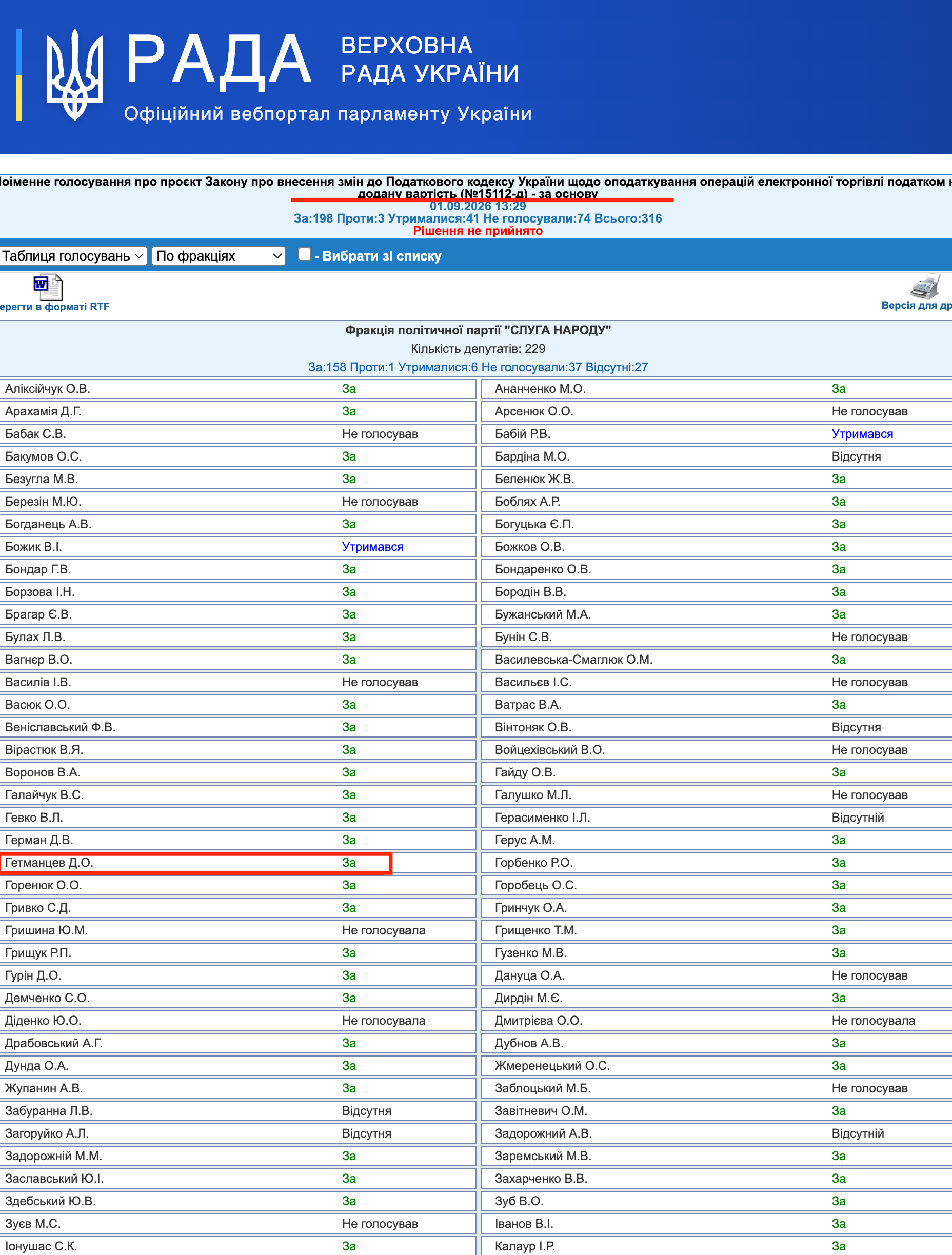Select deputy name 'Драбовський А.Г.'
The height and width of the screenshot is (1255, 952).
[54, 1043]
